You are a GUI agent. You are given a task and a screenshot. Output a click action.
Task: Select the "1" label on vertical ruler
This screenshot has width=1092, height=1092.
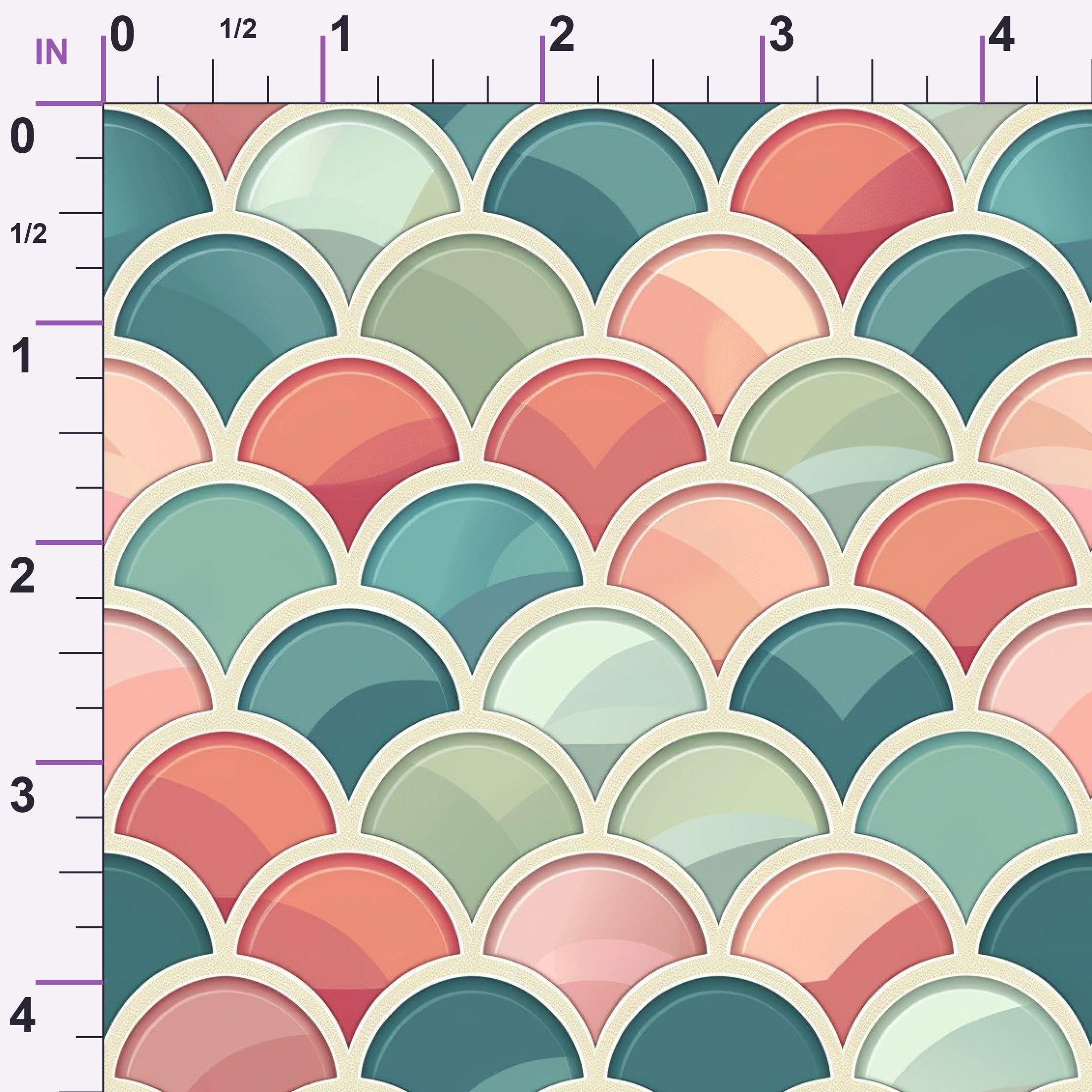[22, 357]
